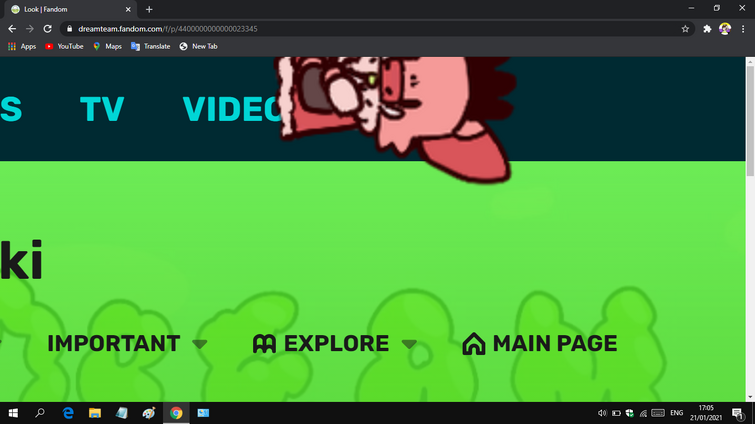The height and width of the screenshot is (424, 755).
Task: Open the notification center icon
Action: [x=738, y=413]
